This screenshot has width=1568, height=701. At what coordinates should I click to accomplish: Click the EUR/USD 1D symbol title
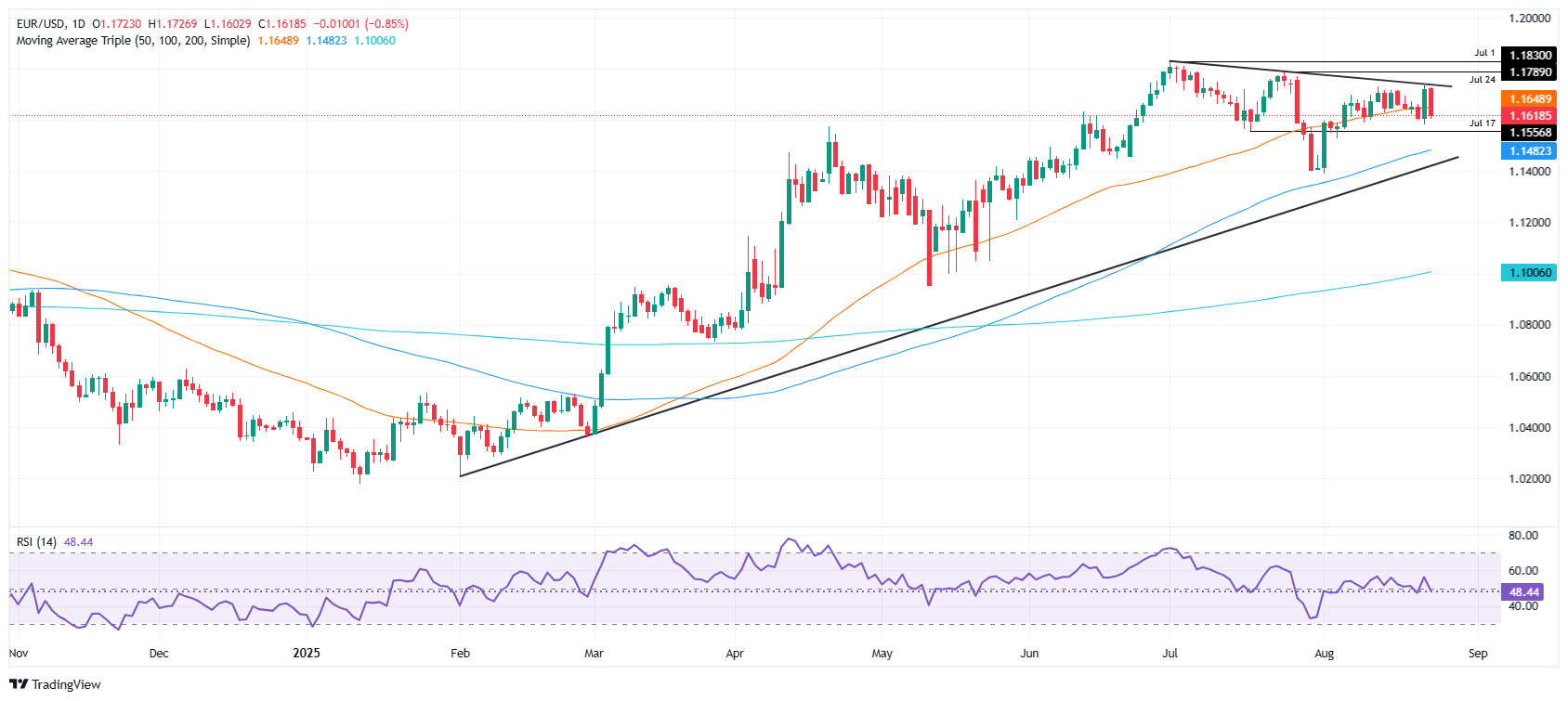click(50, 24)
